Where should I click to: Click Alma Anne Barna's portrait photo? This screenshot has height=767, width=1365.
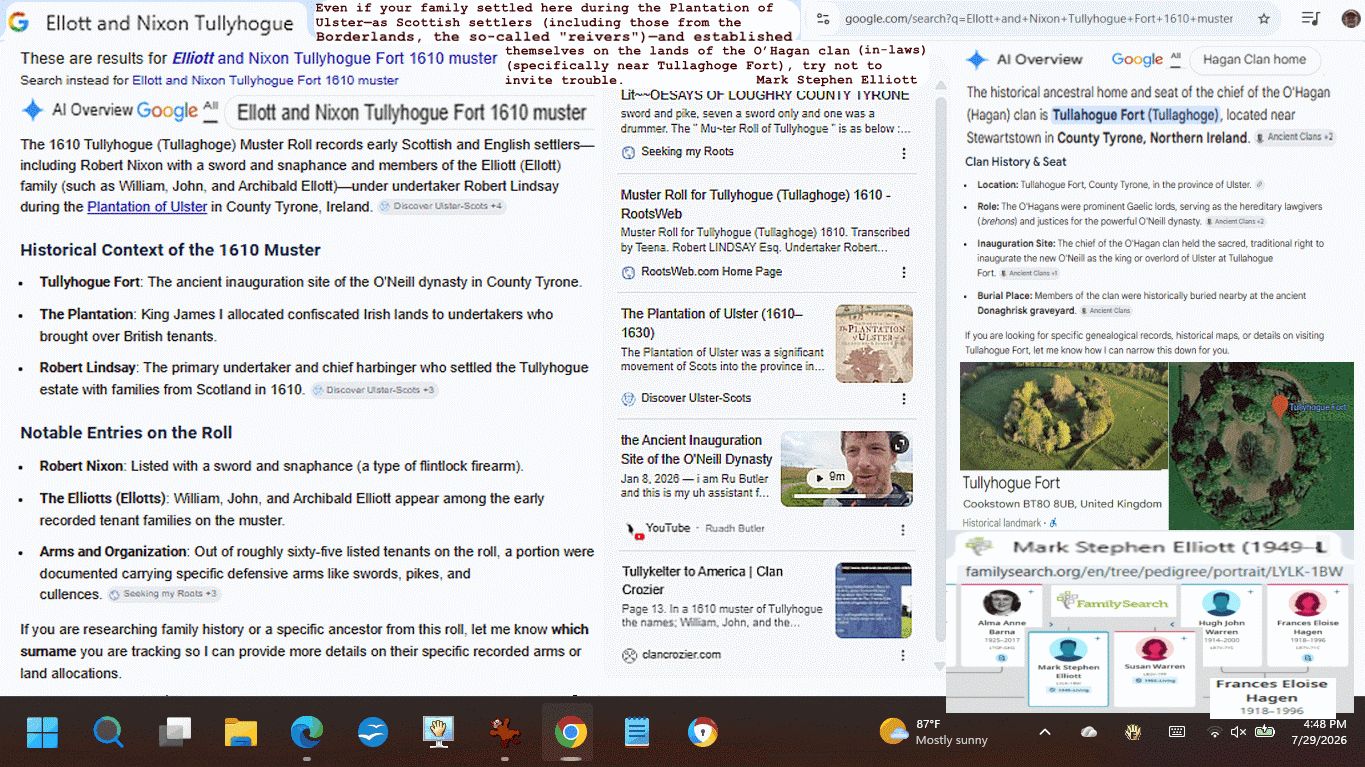point(1002,602)
